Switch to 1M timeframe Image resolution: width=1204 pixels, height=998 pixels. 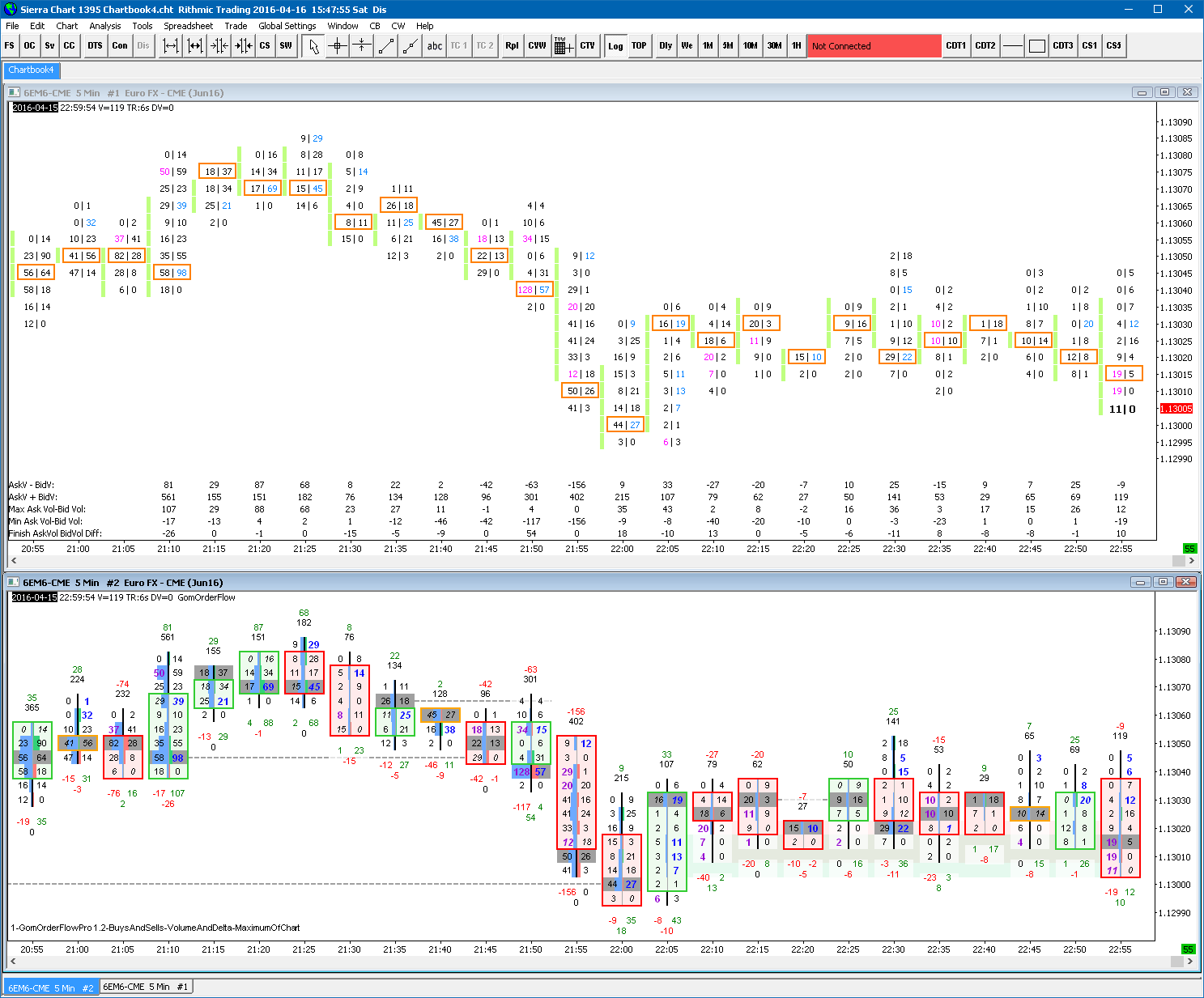708,46
